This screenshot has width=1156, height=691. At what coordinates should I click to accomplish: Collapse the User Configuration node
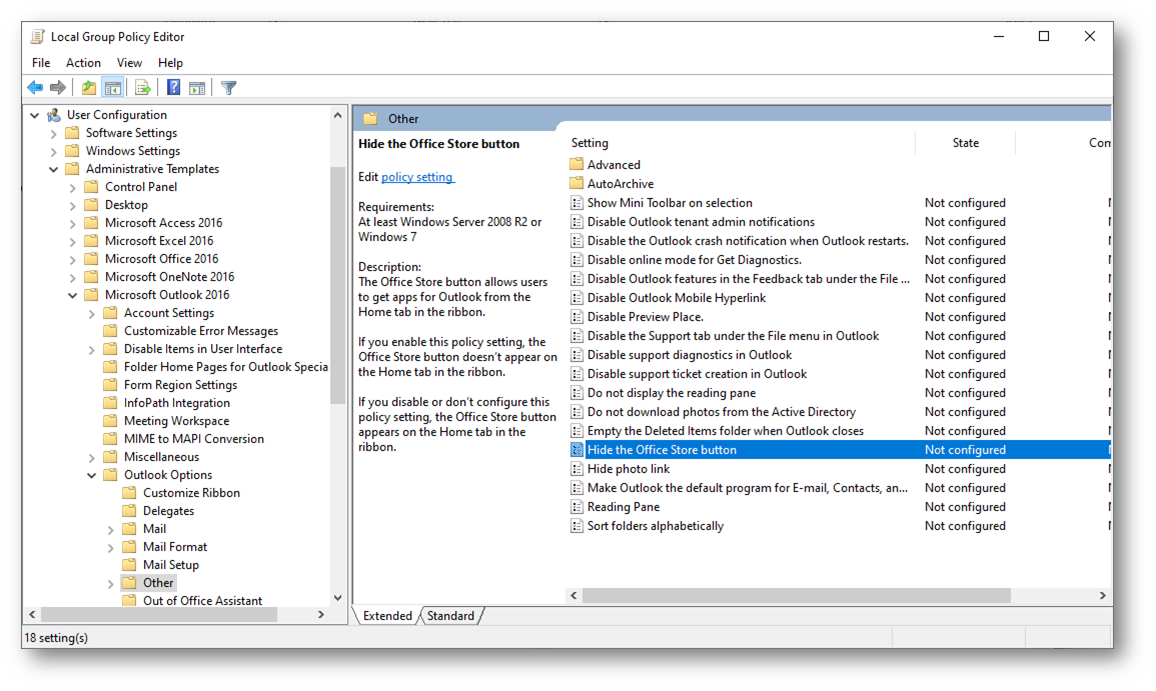coord(35,115)
